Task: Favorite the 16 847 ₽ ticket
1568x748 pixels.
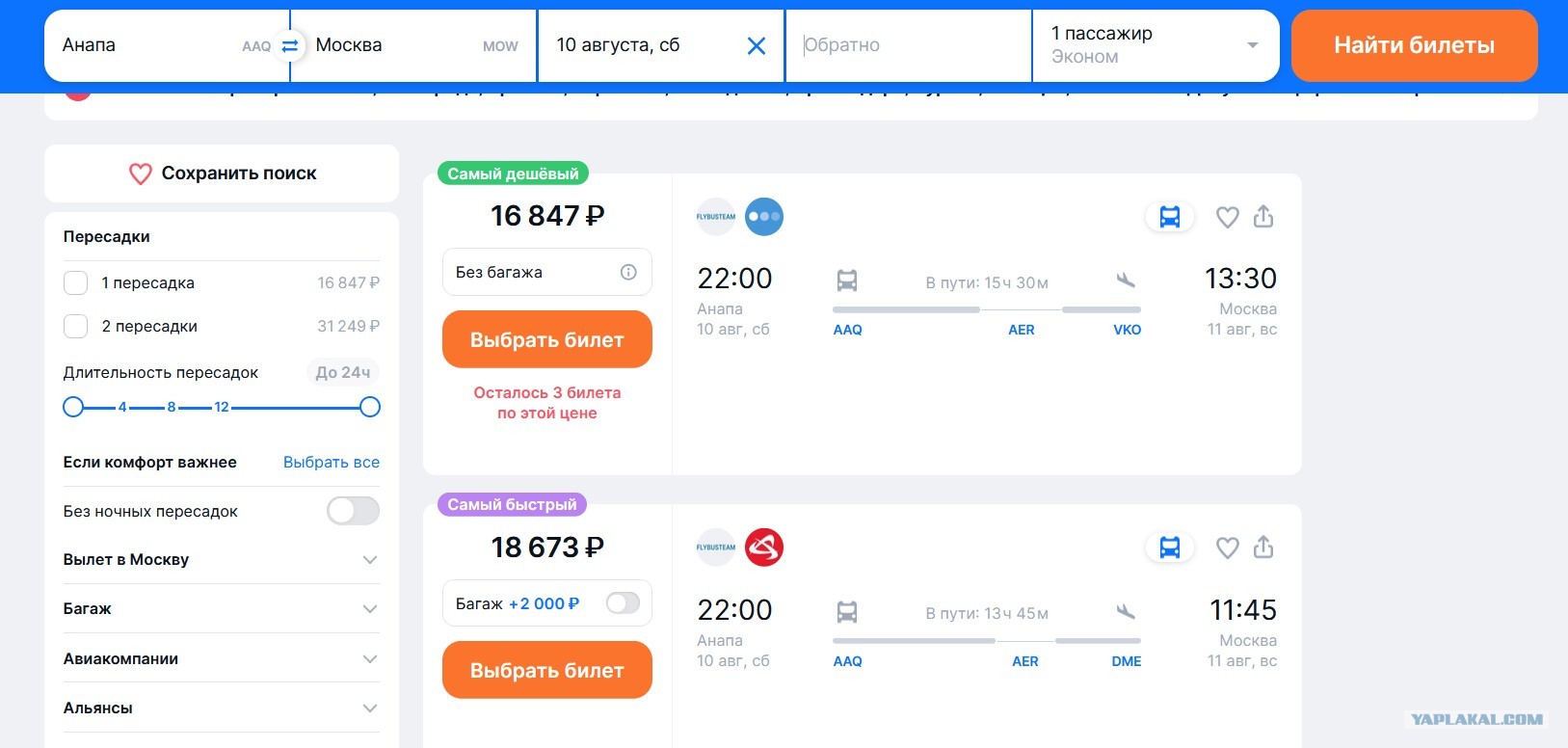Action: 1227,217
